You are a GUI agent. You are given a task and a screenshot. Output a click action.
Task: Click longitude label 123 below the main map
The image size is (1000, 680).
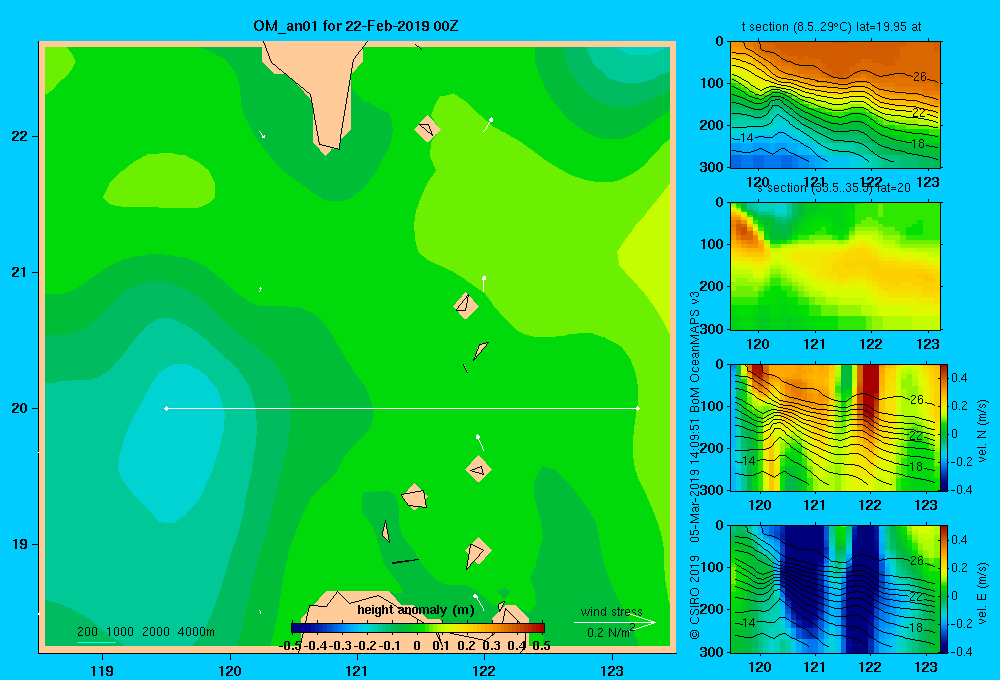pyautogui.click(x=612, y=670)
